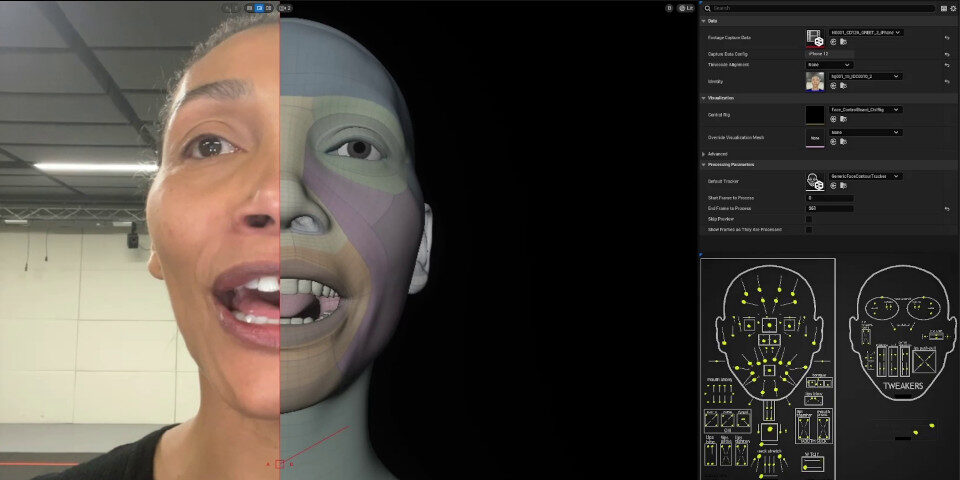Toggle Show Frames as They Are Processed

(809, 230)
